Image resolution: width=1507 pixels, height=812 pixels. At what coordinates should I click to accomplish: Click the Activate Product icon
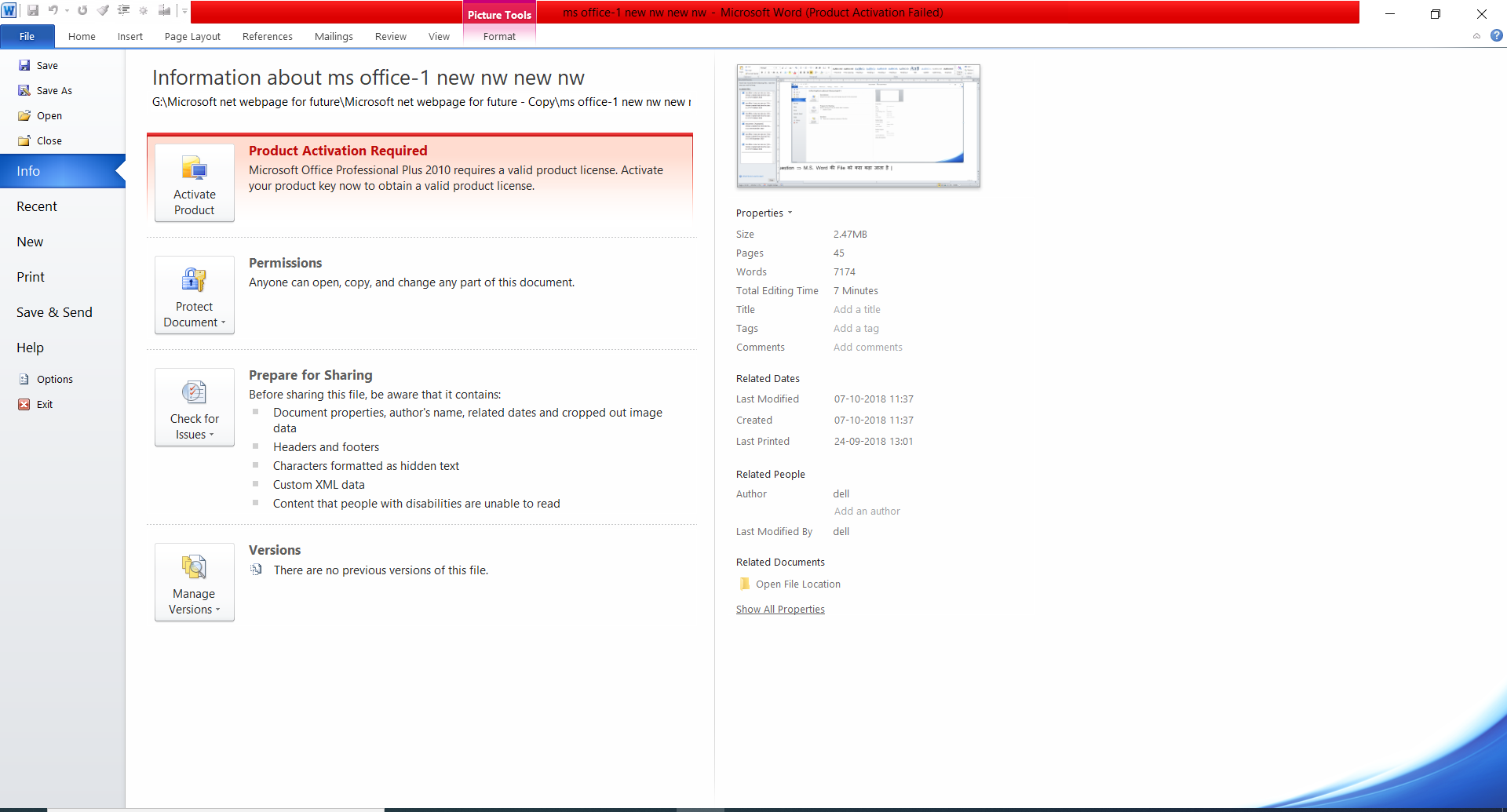pyautogui.click(x=194, y=169)
